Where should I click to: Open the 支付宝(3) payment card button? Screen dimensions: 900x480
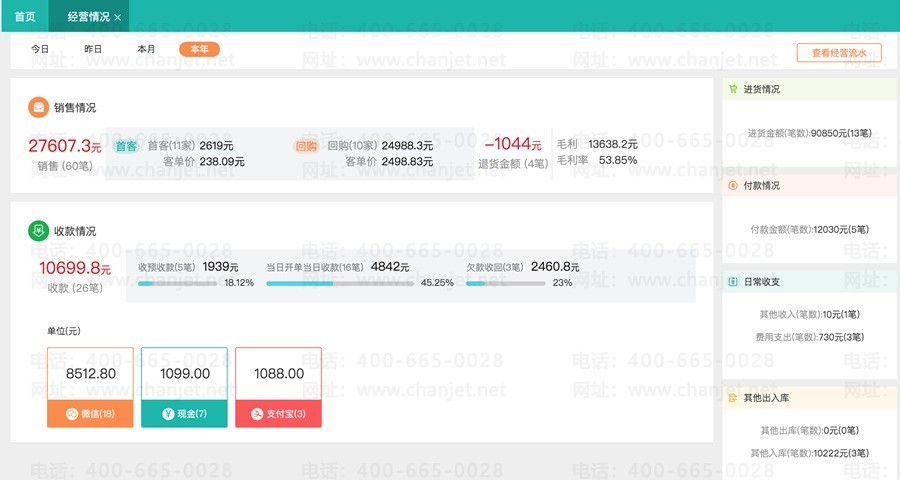click(x=278, y=413)
